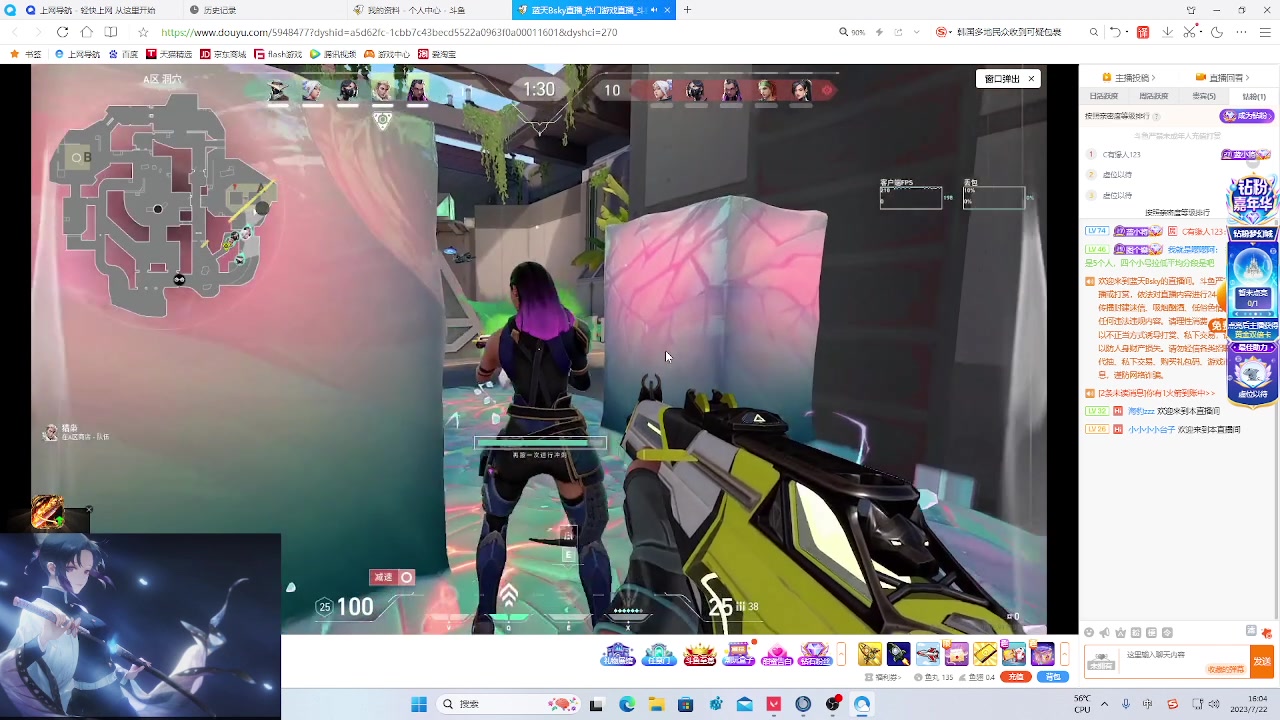
Task: Expand activities list arrow after 钻石粉丝
Action: tap(841, 655)
